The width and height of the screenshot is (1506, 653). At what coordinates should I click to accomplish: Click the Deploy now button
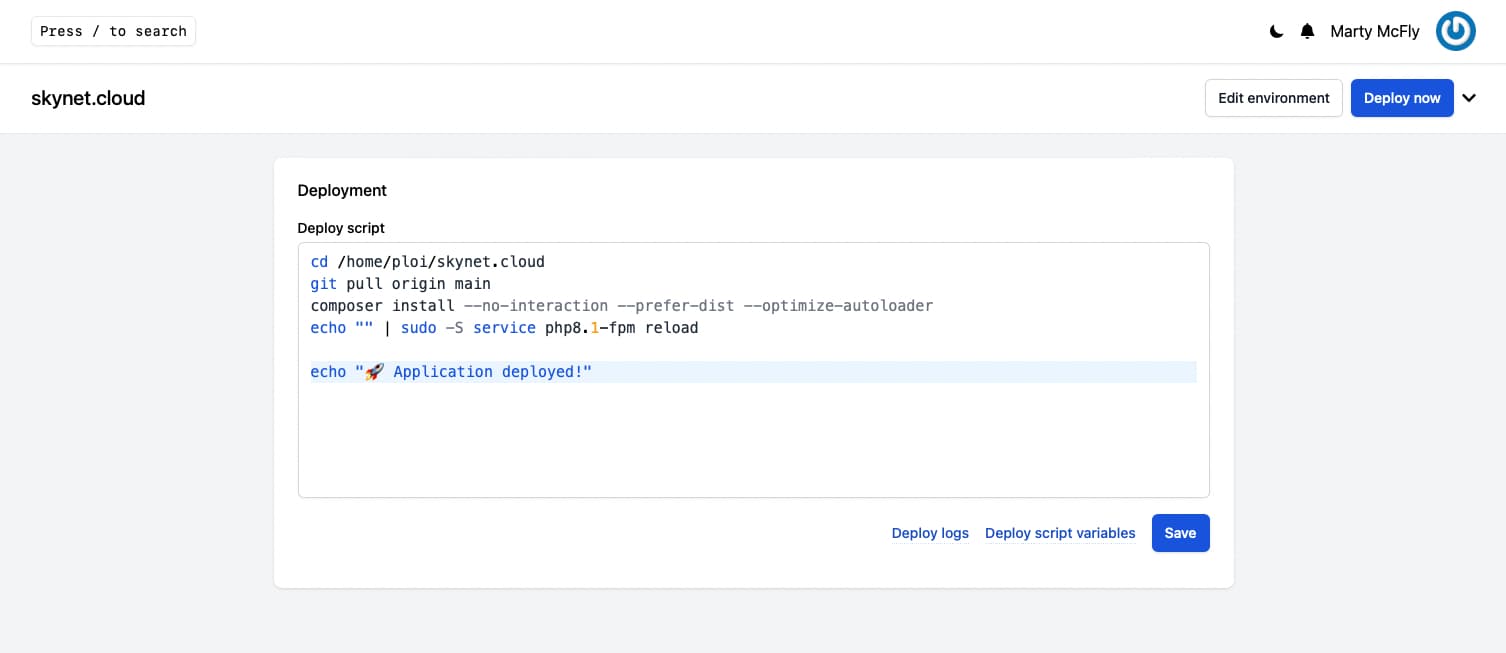click(x=1402, y=98)
